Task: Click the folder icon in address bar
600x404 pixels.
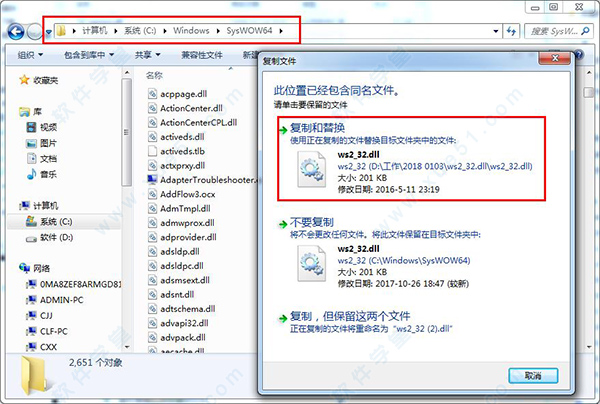Action: tap(62, 31)
